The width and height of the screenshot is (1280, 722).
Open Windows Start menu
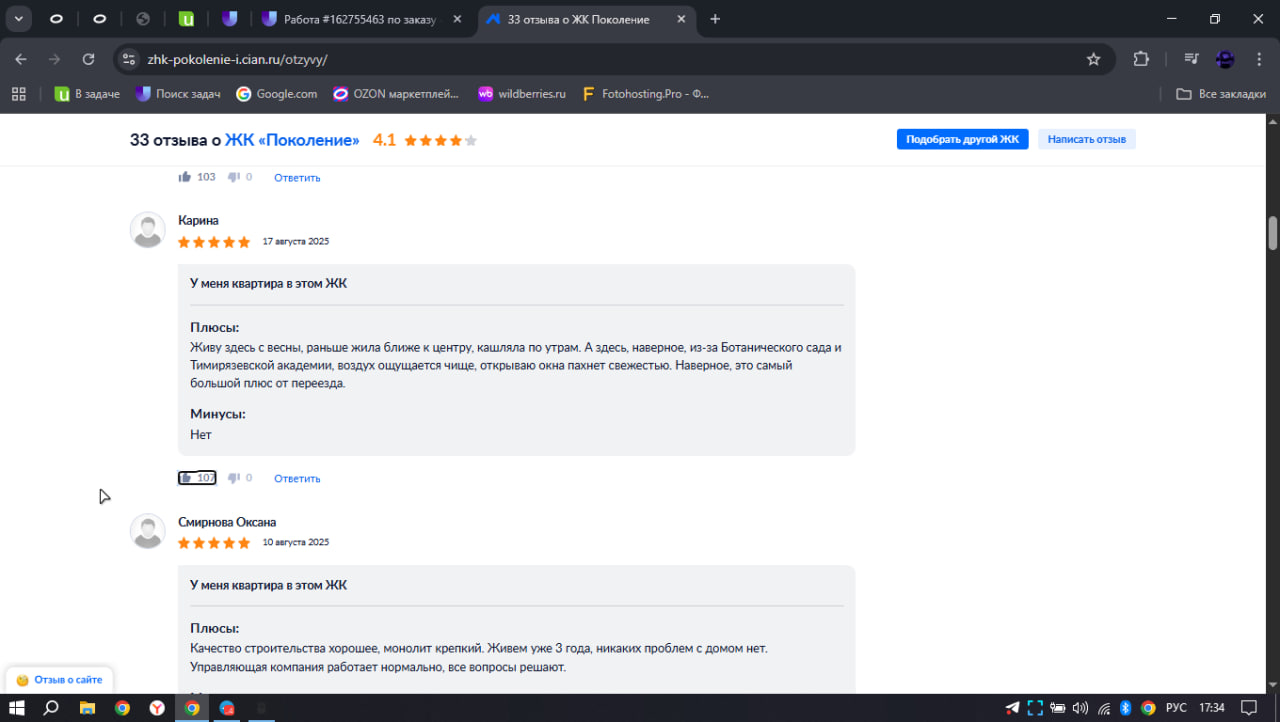pyautogui.click(x=17, y=707)
